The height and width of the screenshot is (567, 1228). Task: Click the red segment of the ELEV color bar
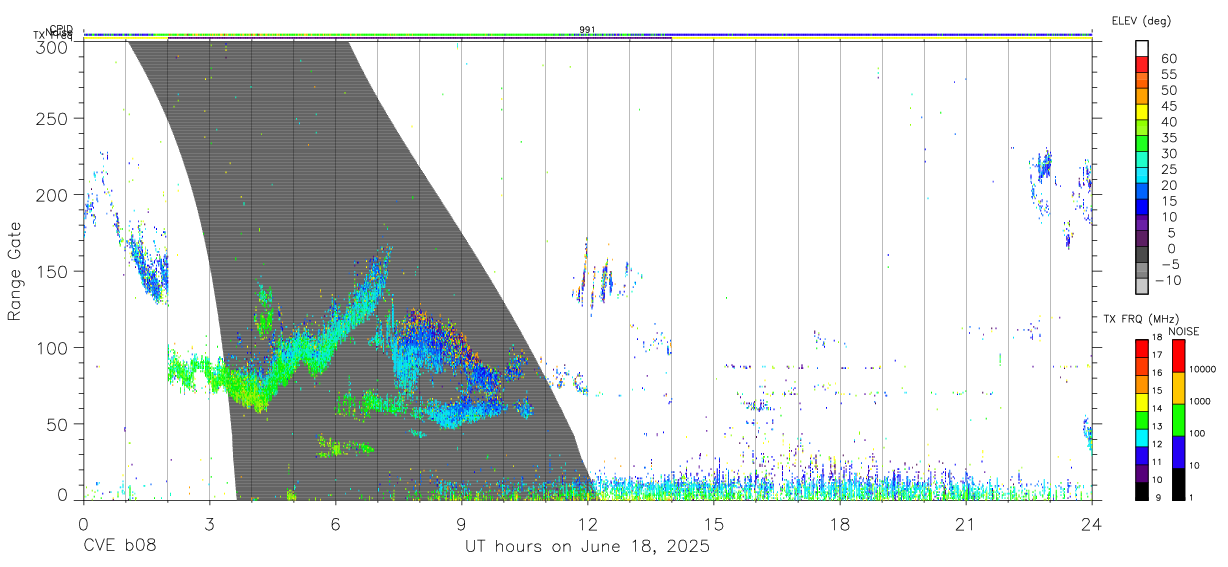(1142, 66)
